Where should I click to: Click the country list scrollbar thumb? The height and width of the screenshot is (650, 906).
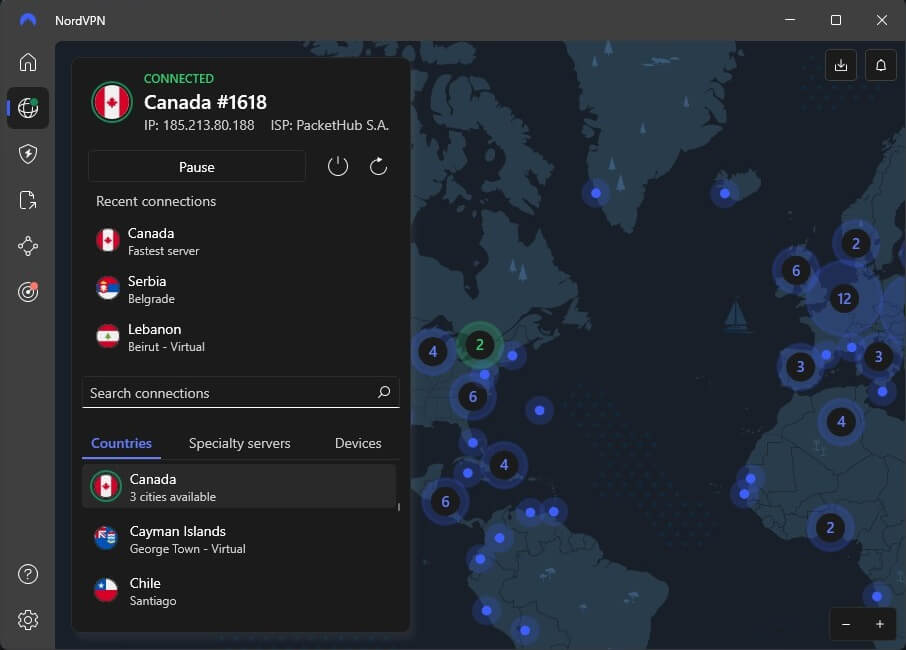[399, 507]
